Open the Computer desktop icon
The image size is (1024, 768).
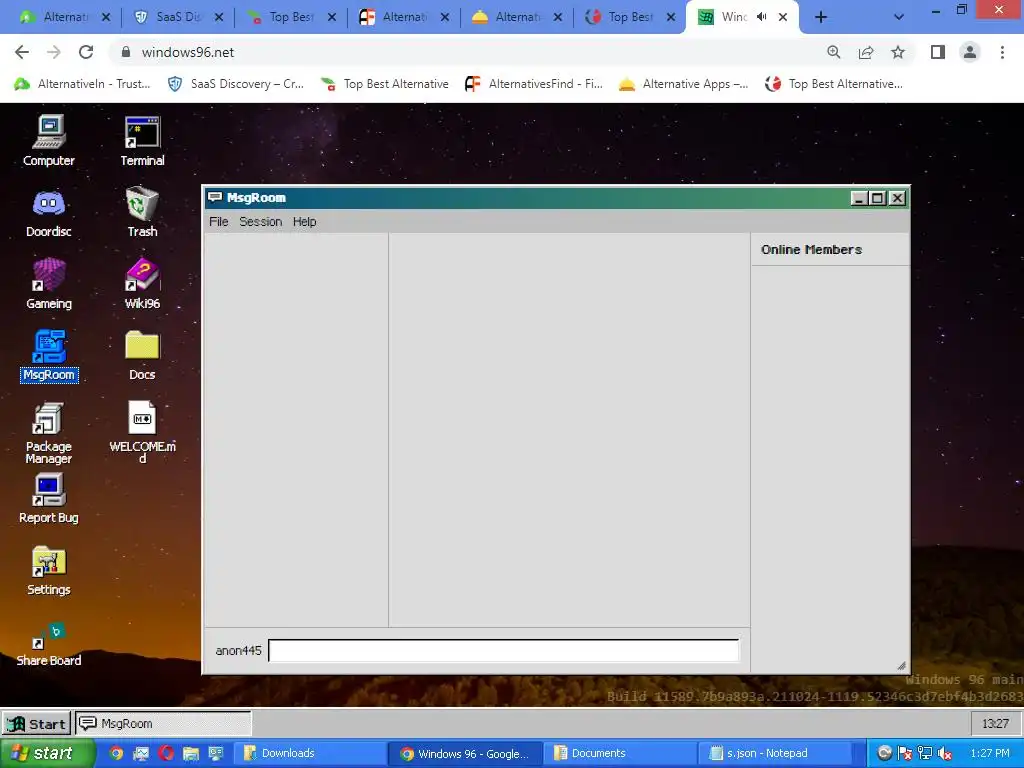(49, 140)
